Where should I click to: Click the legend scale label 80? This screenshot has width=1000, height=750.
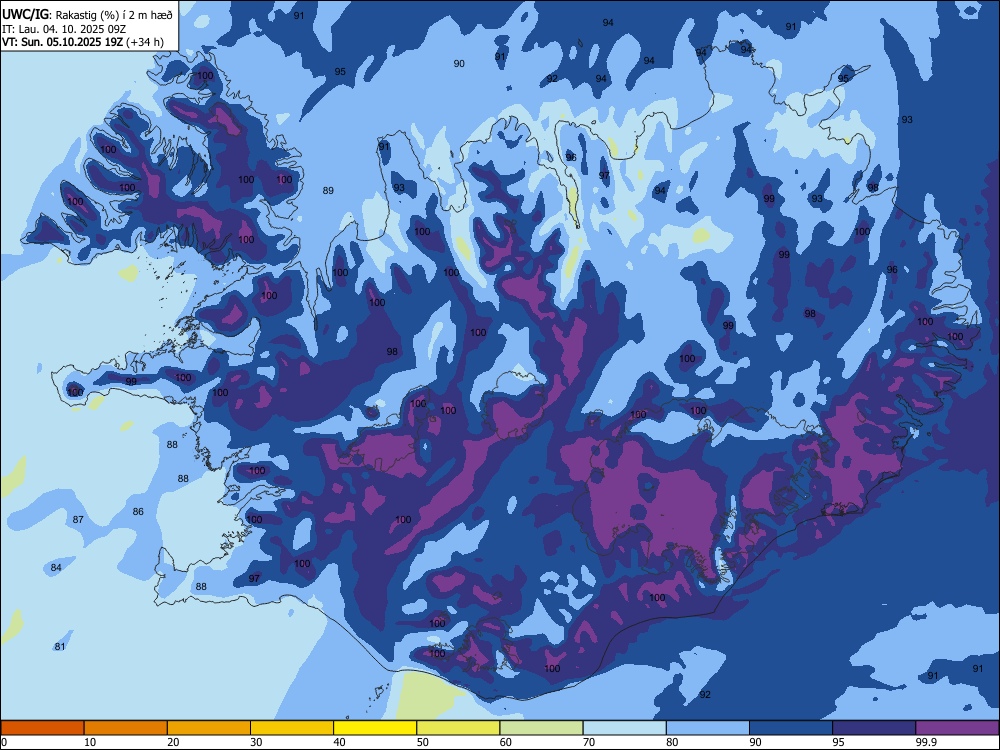[x=672, y=742]
